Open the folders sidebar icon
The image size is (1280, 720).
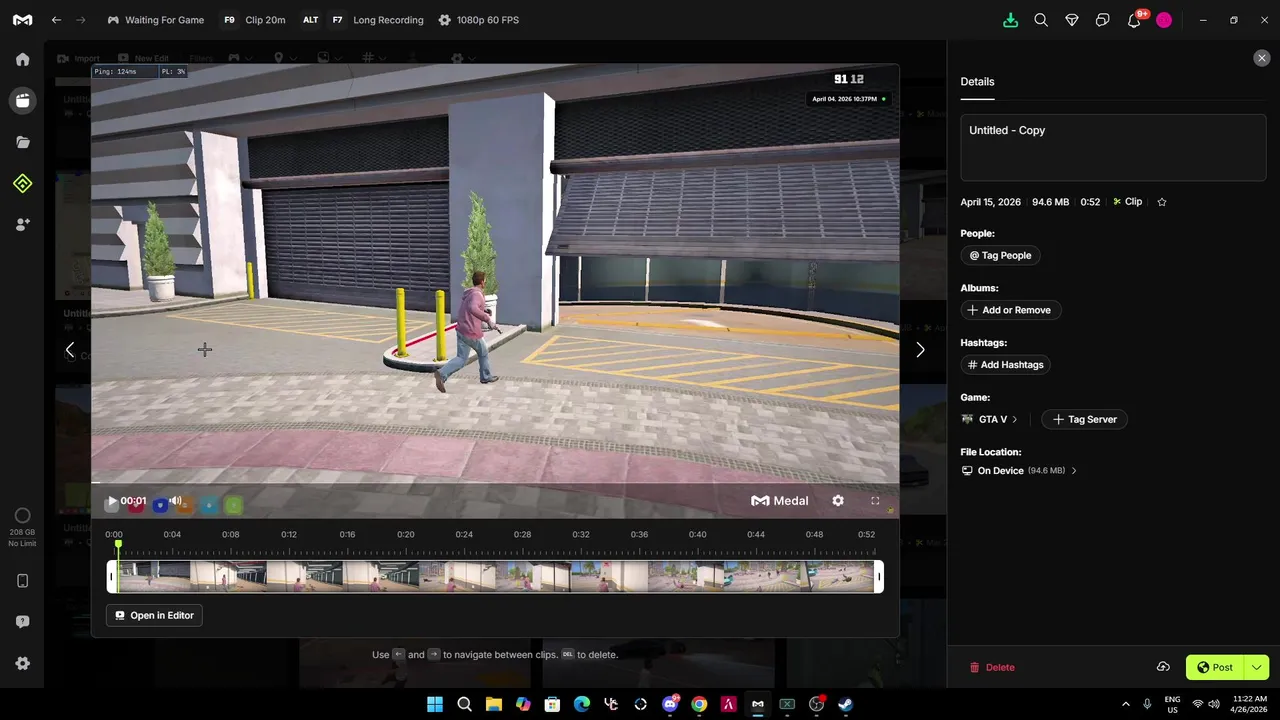coord(22,142)
